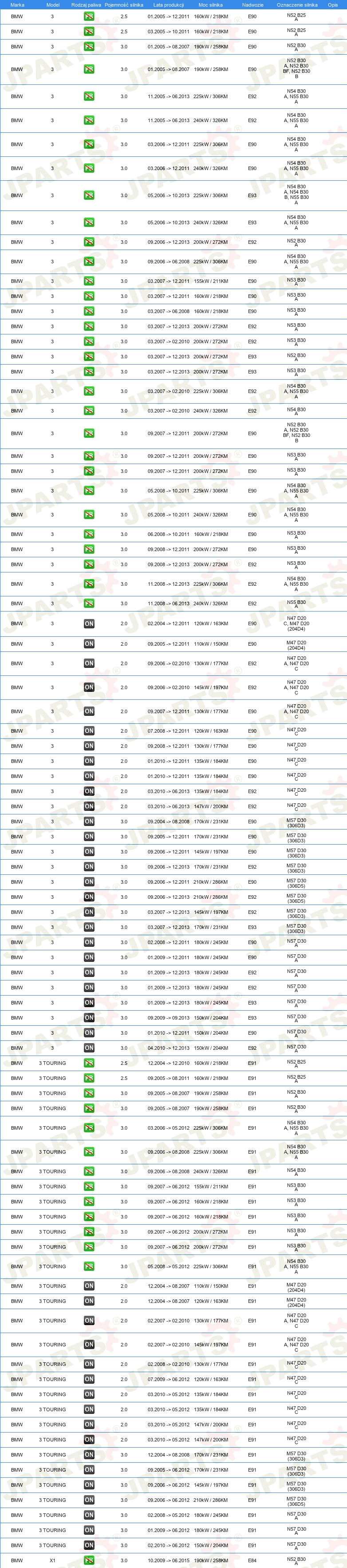347x1568 pixels.
Task: Click petrol icon in 06.2008 -> 10.2011 160kW row
Action: (x=89, y=535)
